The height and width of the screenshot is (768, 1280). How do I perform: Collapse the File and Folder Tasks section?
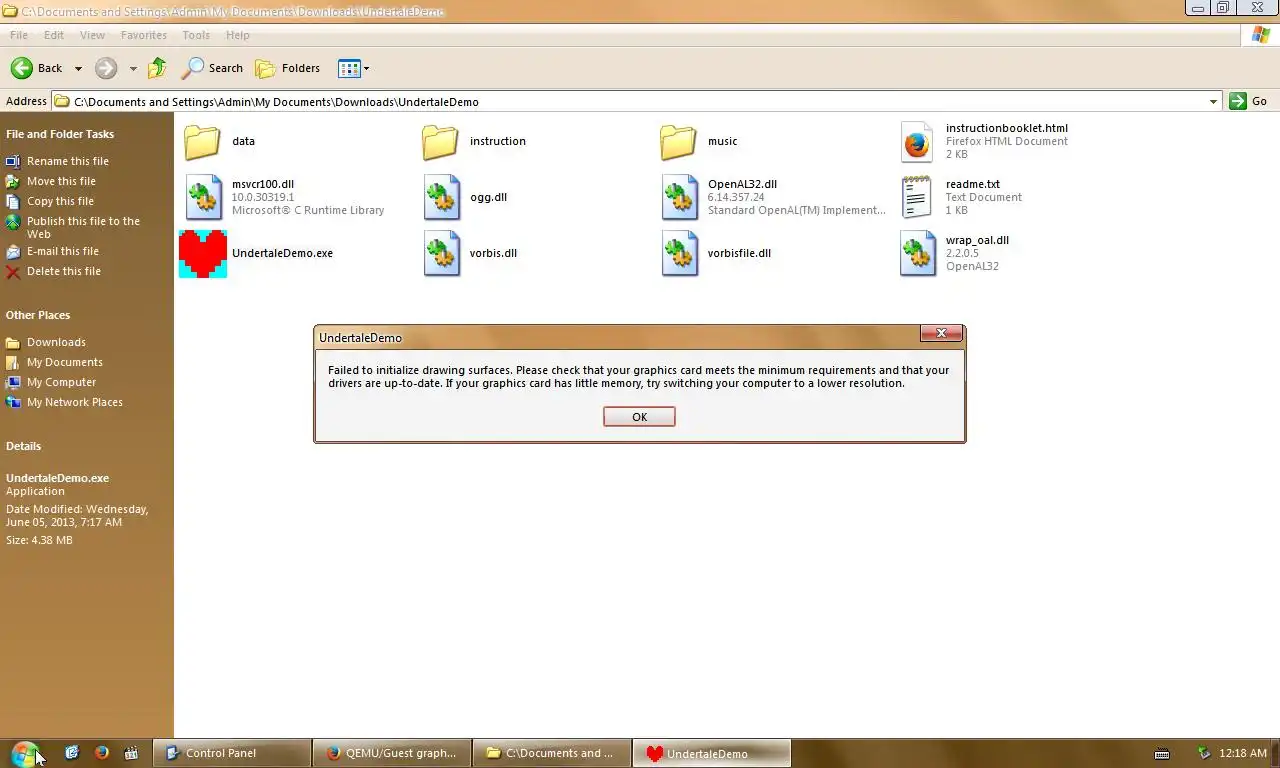[60, 134]
